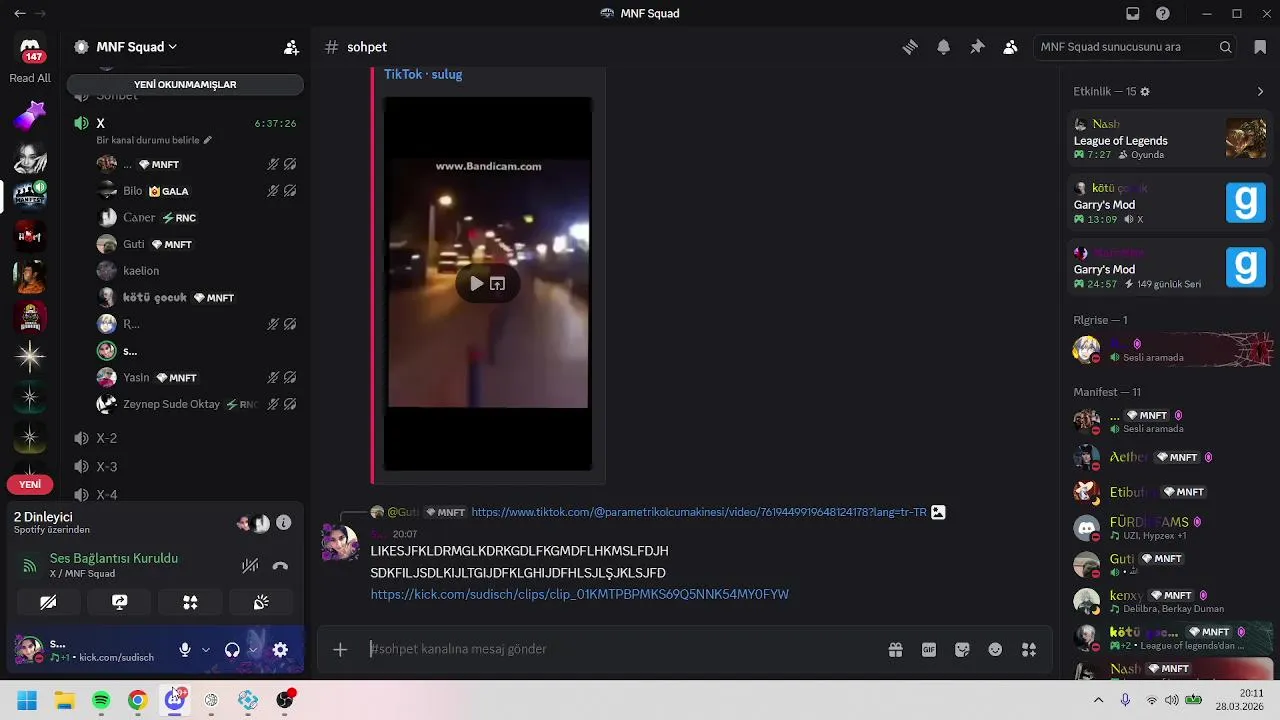Viewport: 1280px width, 720px height.
Task: Open the sticker picker
Action: tap(962, 650)
